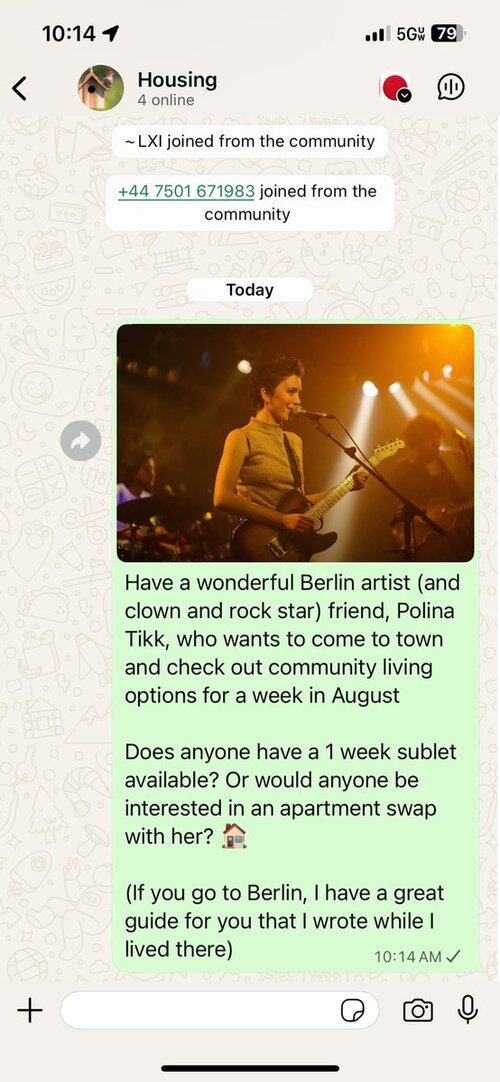This screenshot has height=1082, width=500.
Task: Forward the photo message with arrow icon
Action: click(81, 441)
